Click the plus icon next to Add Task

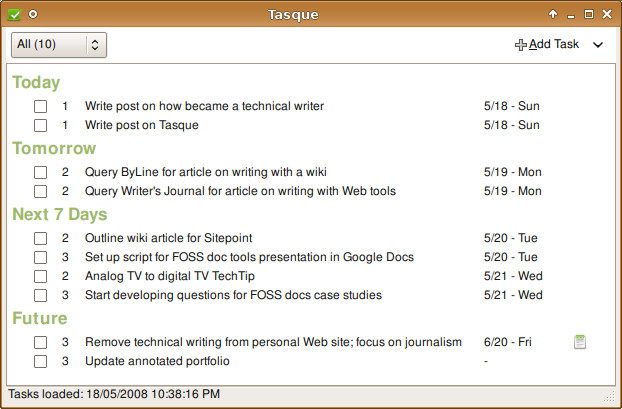click(x=520, y=45)
